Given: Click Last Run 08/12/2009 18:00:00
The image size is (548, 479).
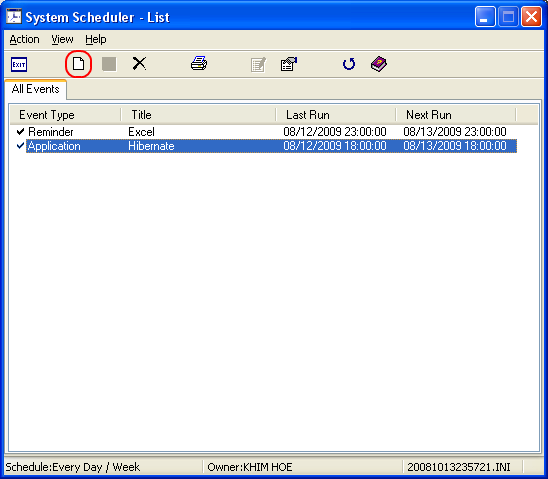Looking at the screenshot, I should coord(334,146).
